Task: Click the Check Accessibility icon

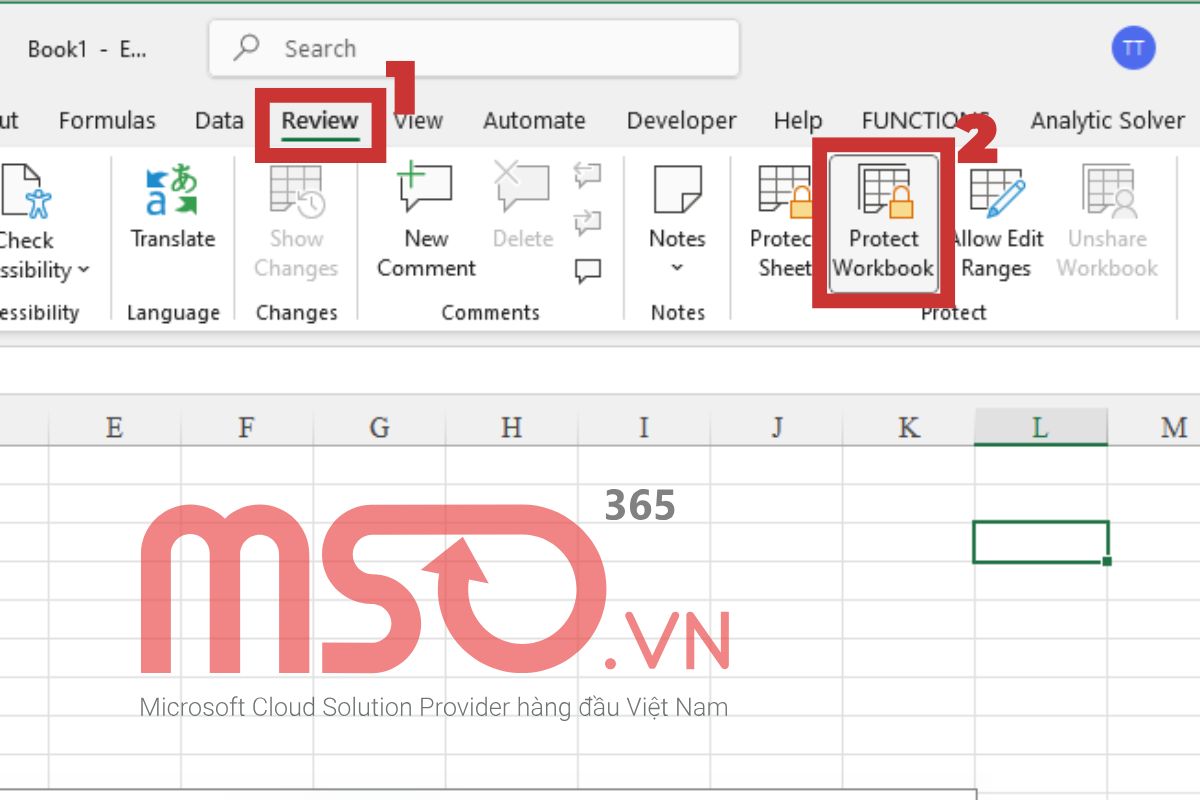Action: pyautogui.click(x=24, y=193)
